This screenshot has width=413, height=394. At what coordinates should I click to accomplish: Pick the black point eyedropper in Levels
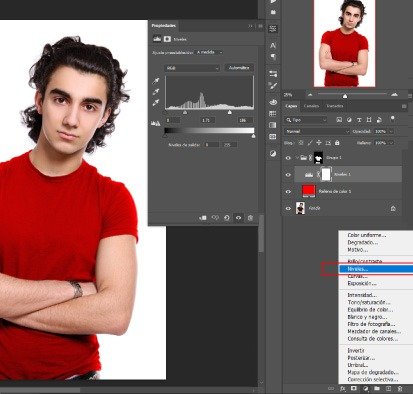(x=156, y=81)
